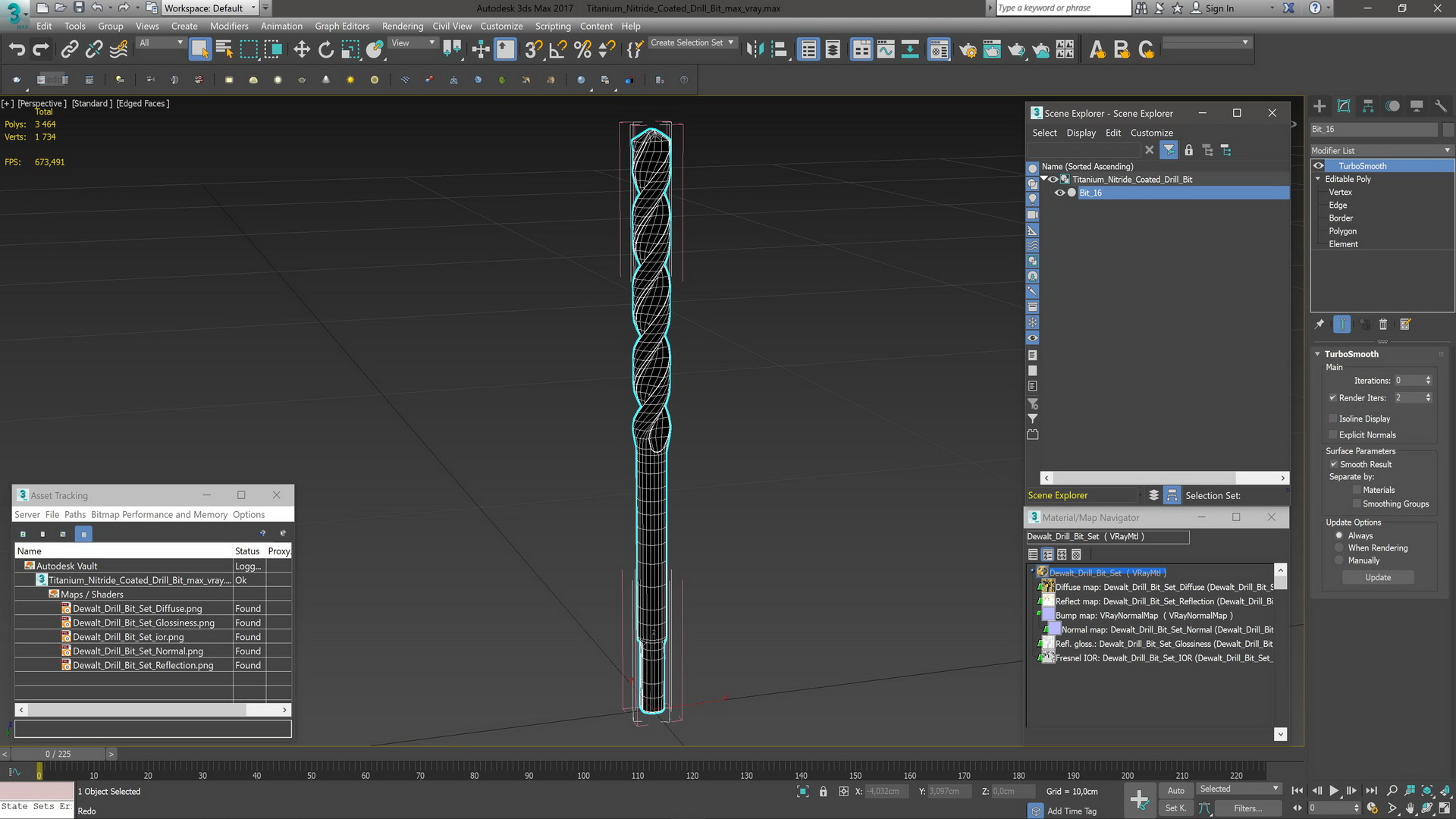The width and height of the screenshot is (1456, 819).
Task: Collapse Editable Poly sub-object tree
Action: point(1318,179)
